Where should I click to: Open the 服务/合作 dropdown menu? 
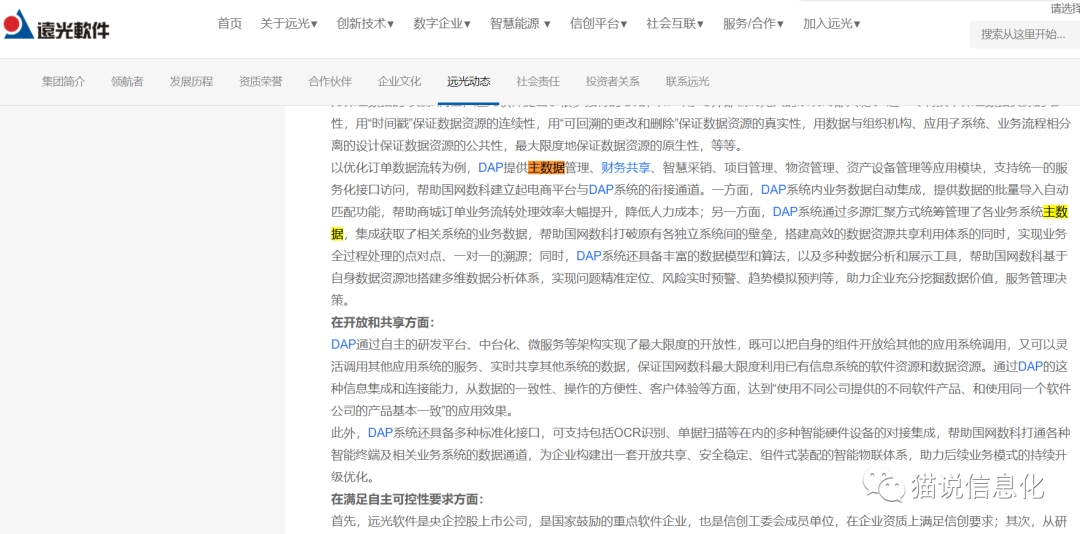click(752, 24)
